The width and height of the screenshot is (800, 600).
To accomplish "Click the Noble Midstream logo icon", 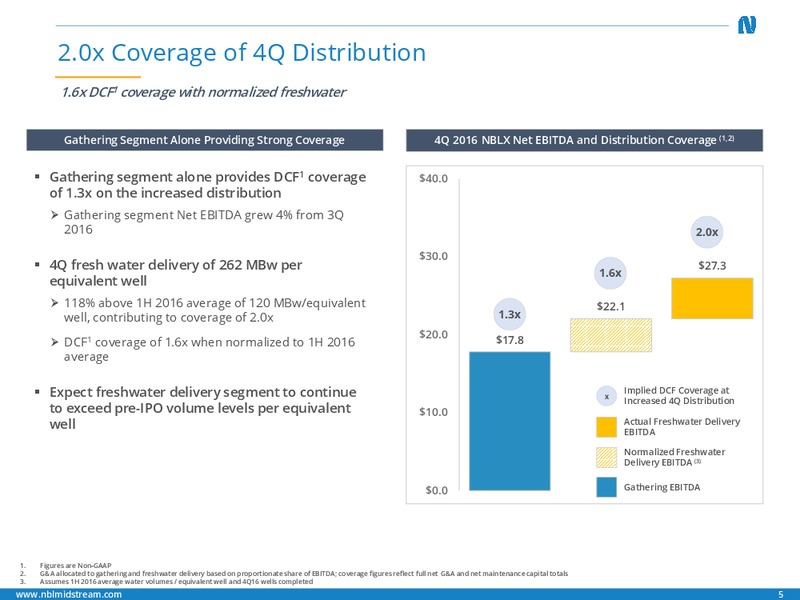I will pyautogui.click(x=747, y=25).
